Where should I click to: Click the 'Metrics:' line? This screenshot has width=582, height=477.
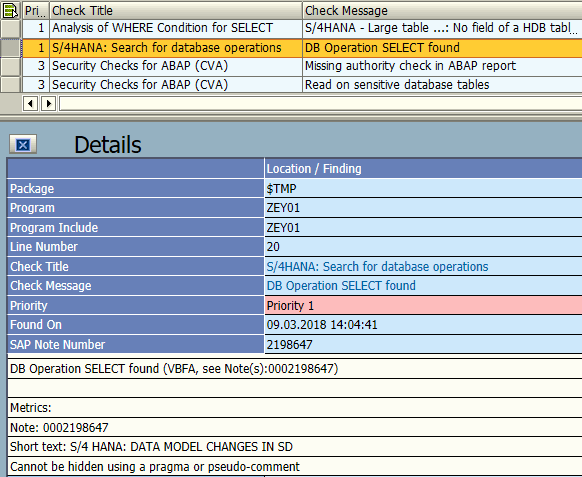[x=295, y=408]
